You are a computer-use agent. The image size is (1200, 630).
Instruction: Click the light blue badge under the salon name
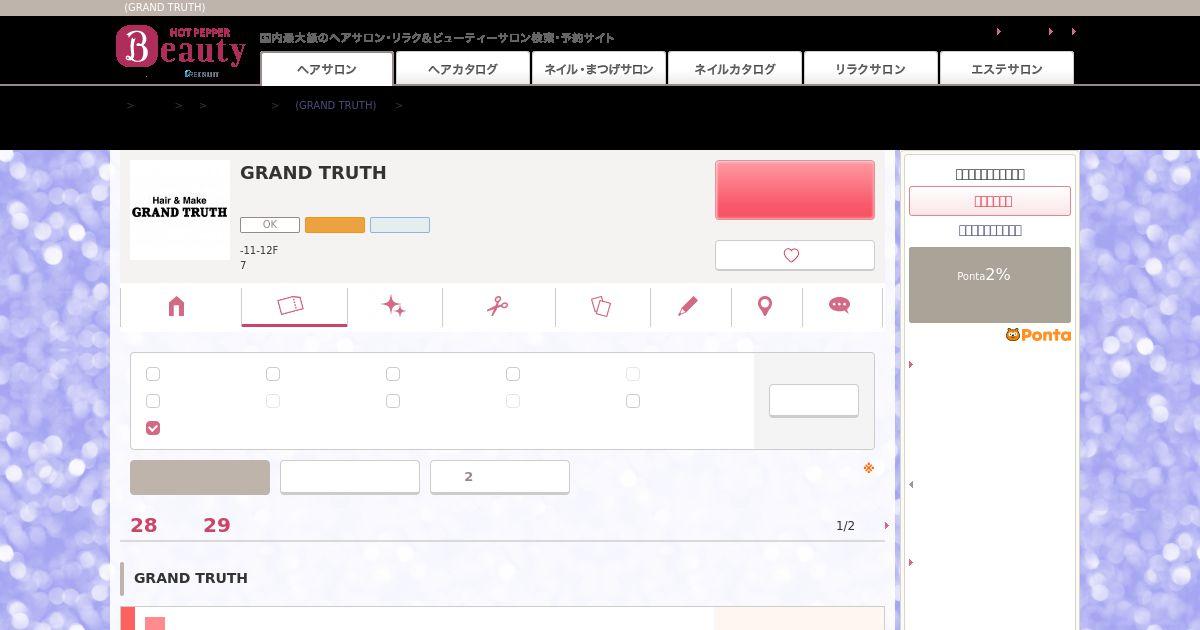(x=400, y=225)
